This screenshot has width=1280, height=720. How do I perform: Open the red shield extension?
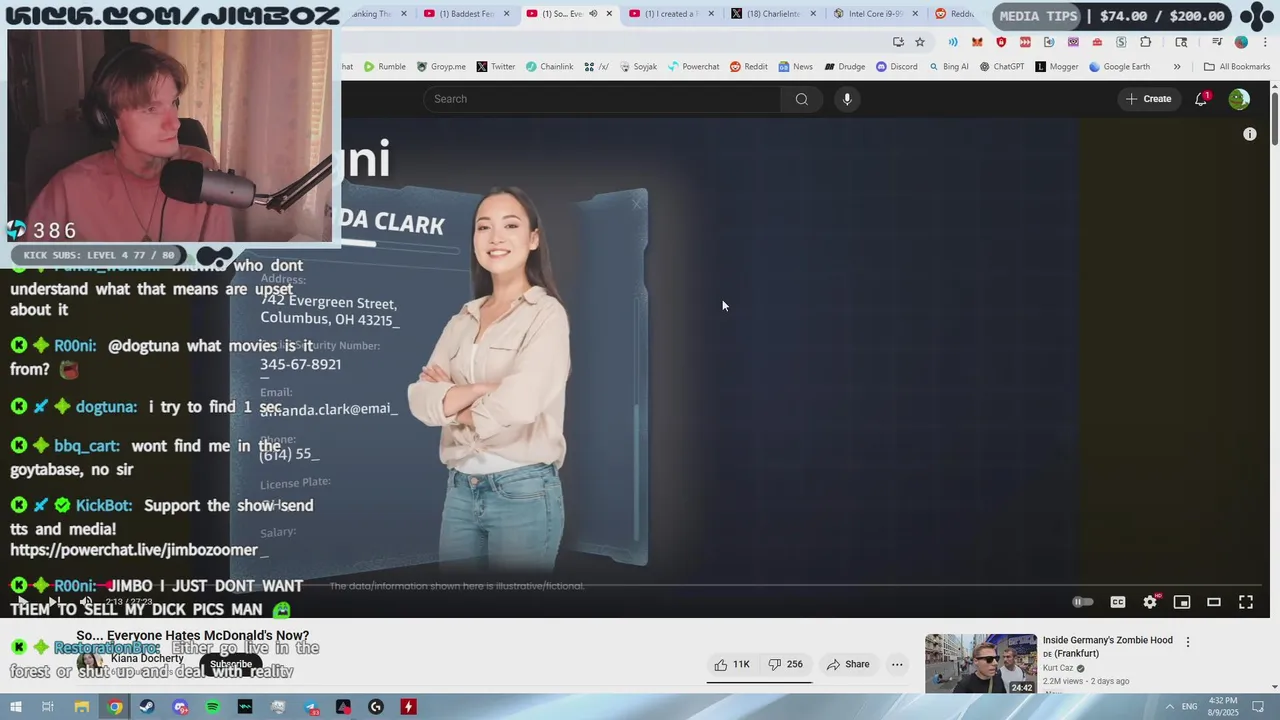click(1001, 42)
